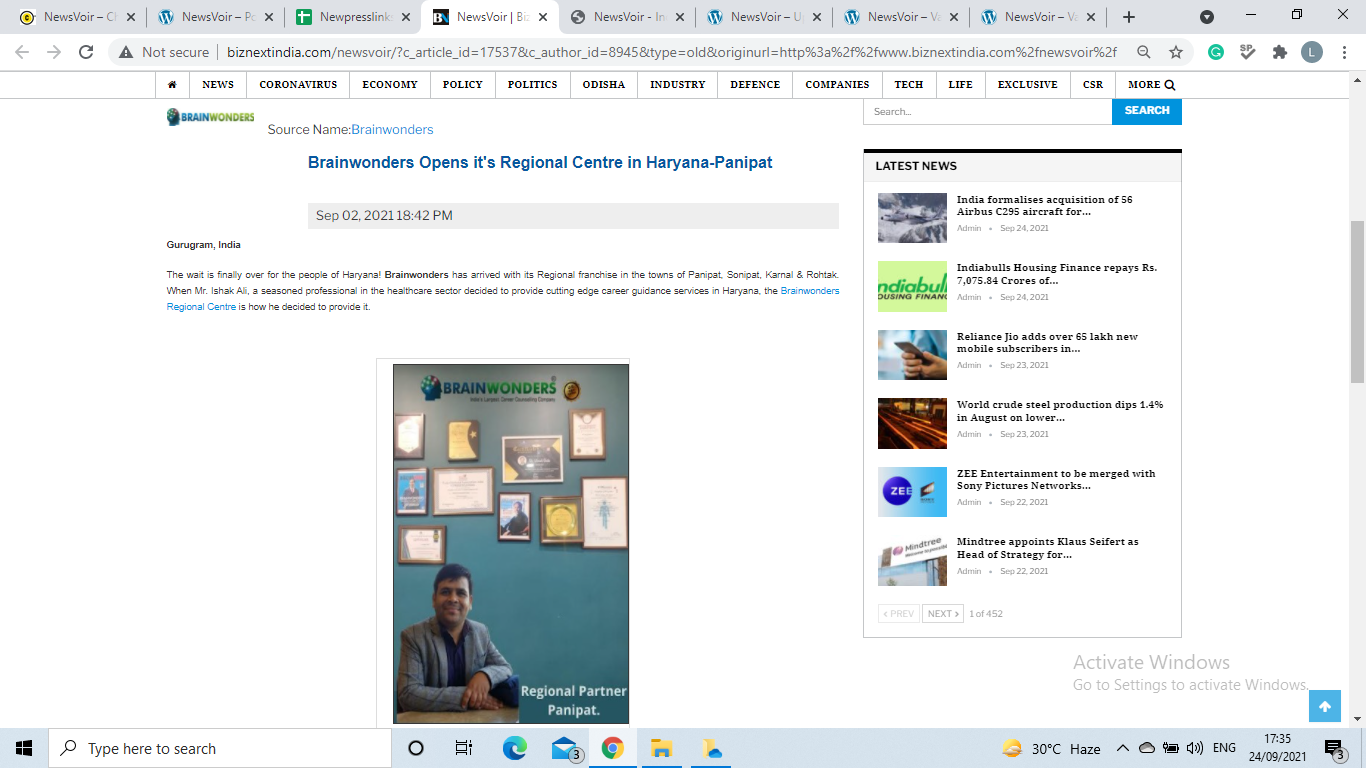Open the ODISHA section
The height and width of the screenshot is (768, 1366).
click(604, 85)
